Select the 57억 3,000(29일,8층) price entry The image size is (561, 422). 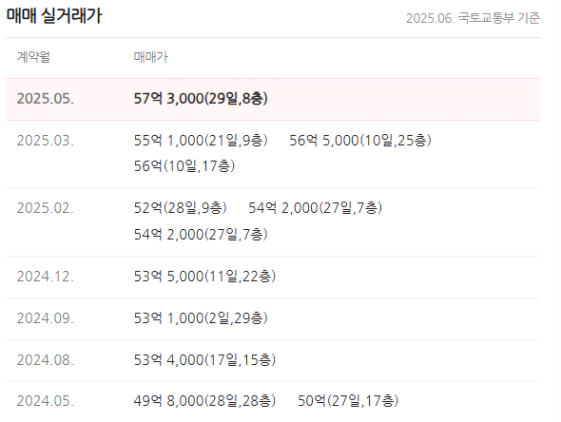point(201,98)
